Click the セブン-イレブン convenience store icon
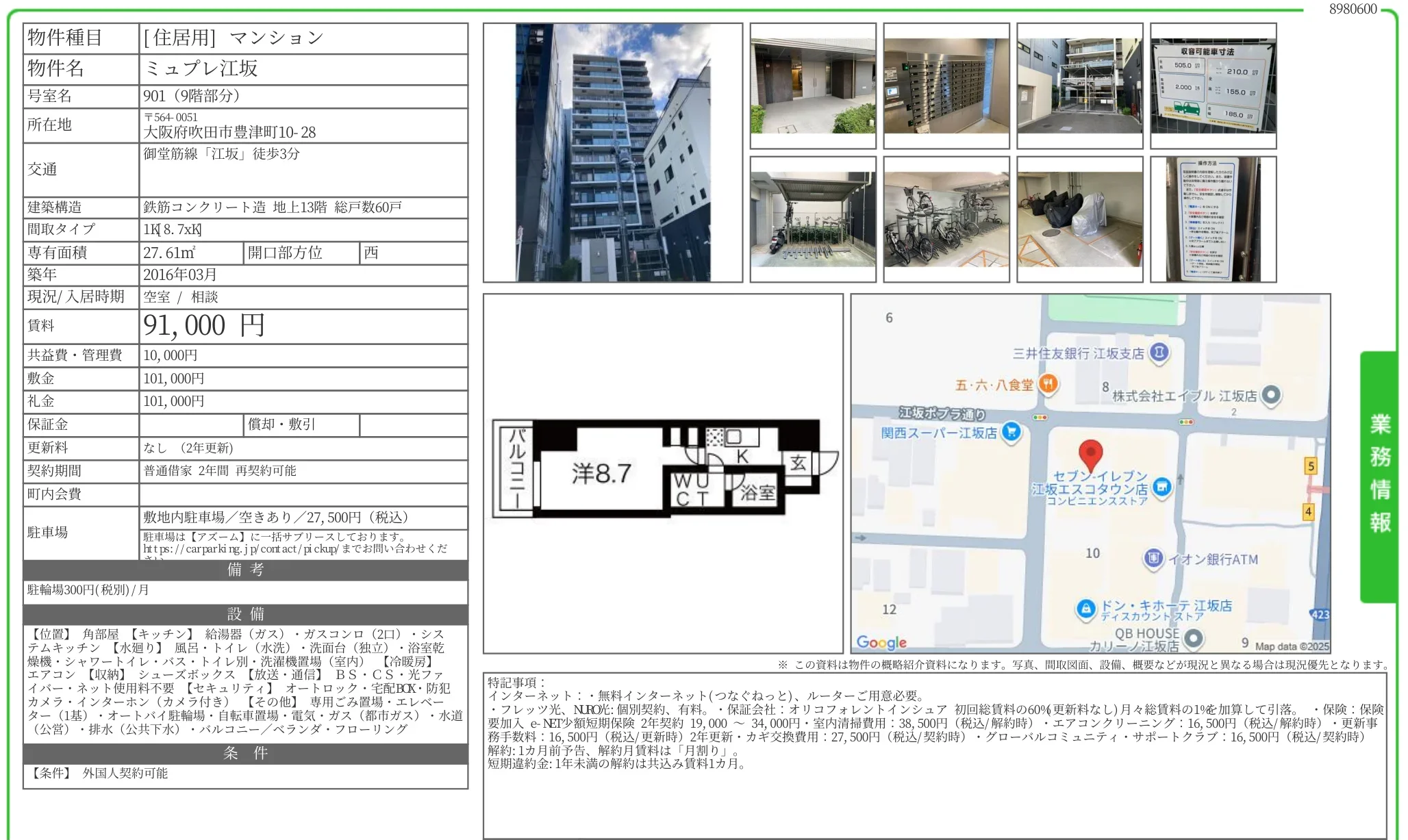 (x=1161, y=487)
